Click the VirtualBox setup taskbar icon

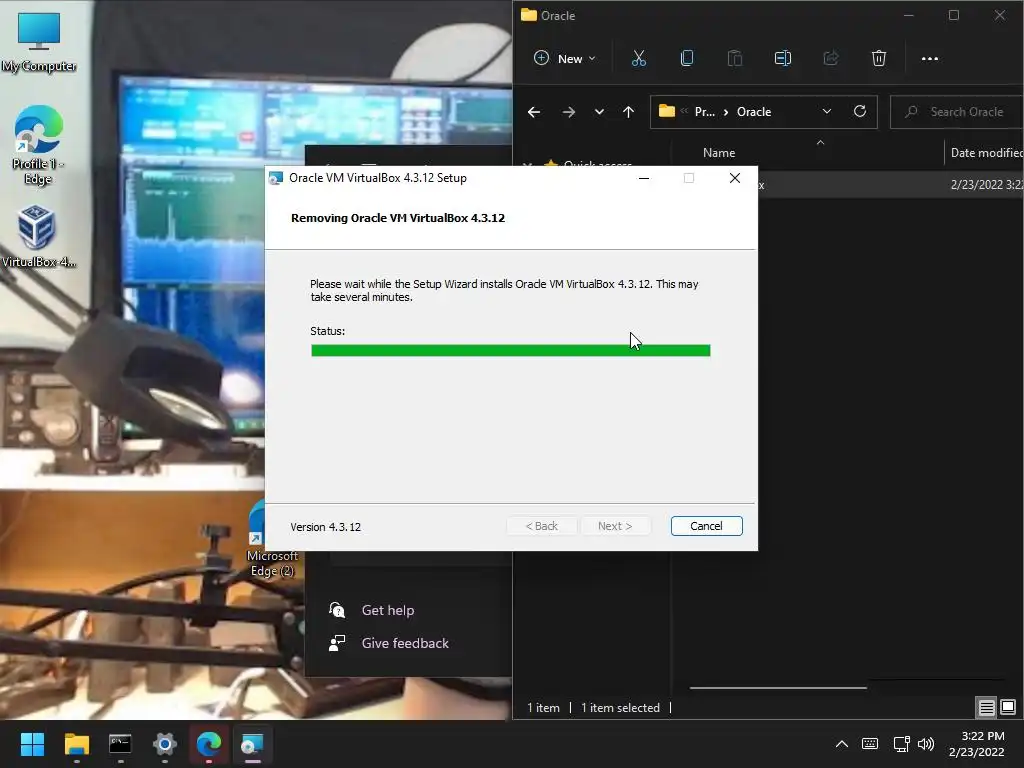click(252, 744)
